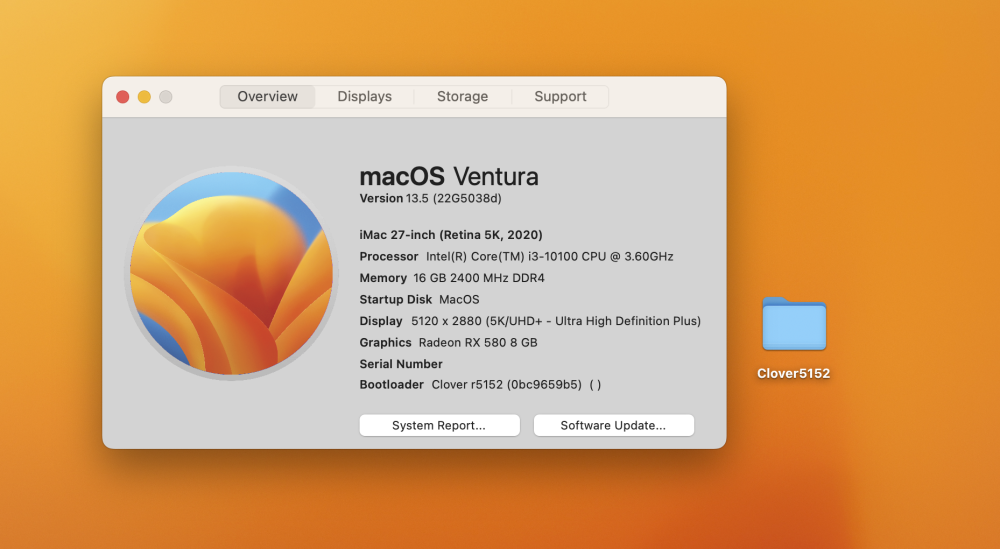Click the Version 13.5 (22G5038d) text
Screen dimensions: 1000x549
pos(430,198)
